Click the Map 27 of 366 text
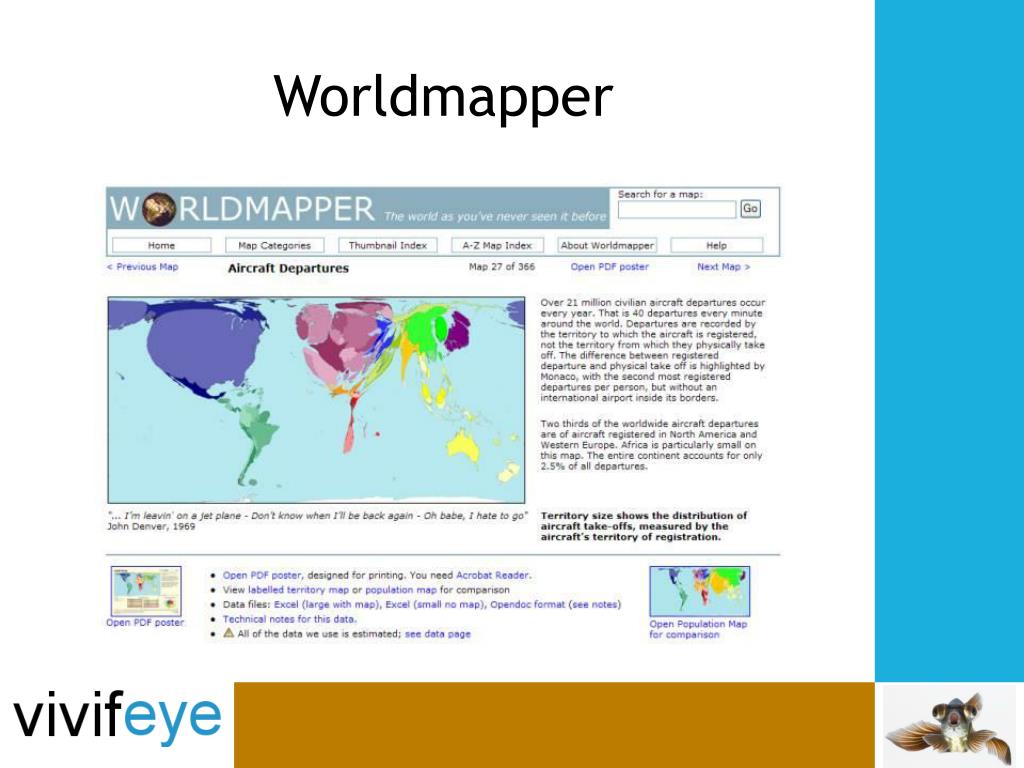1024x768 pixels. pyautogui.click(x=502, y=266)
